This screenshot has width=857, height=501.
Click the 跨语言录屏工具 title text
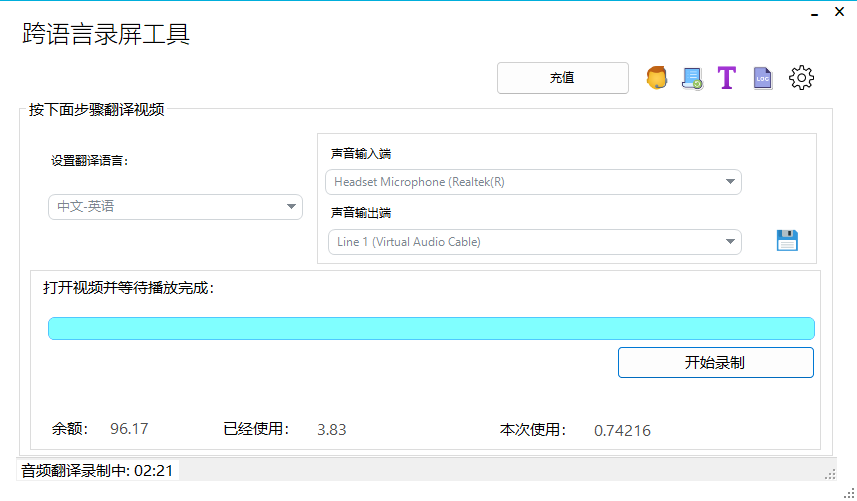pos(106,34)
